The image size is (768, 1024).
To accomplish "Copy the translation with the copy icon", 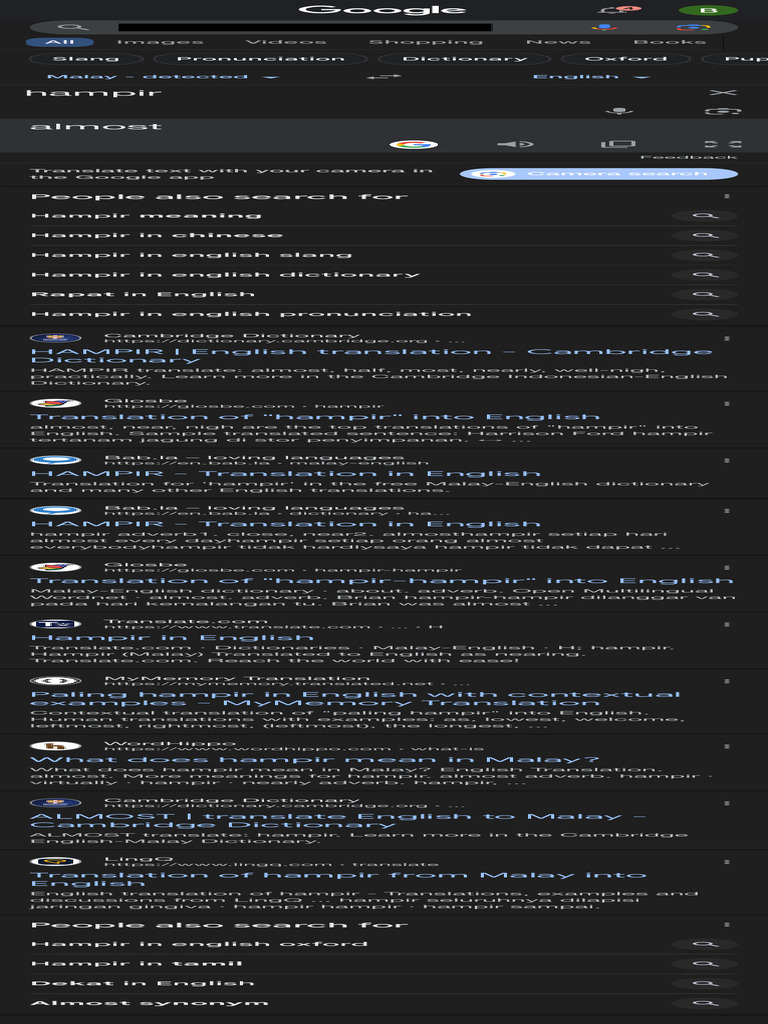I will [x=618, y=144].
